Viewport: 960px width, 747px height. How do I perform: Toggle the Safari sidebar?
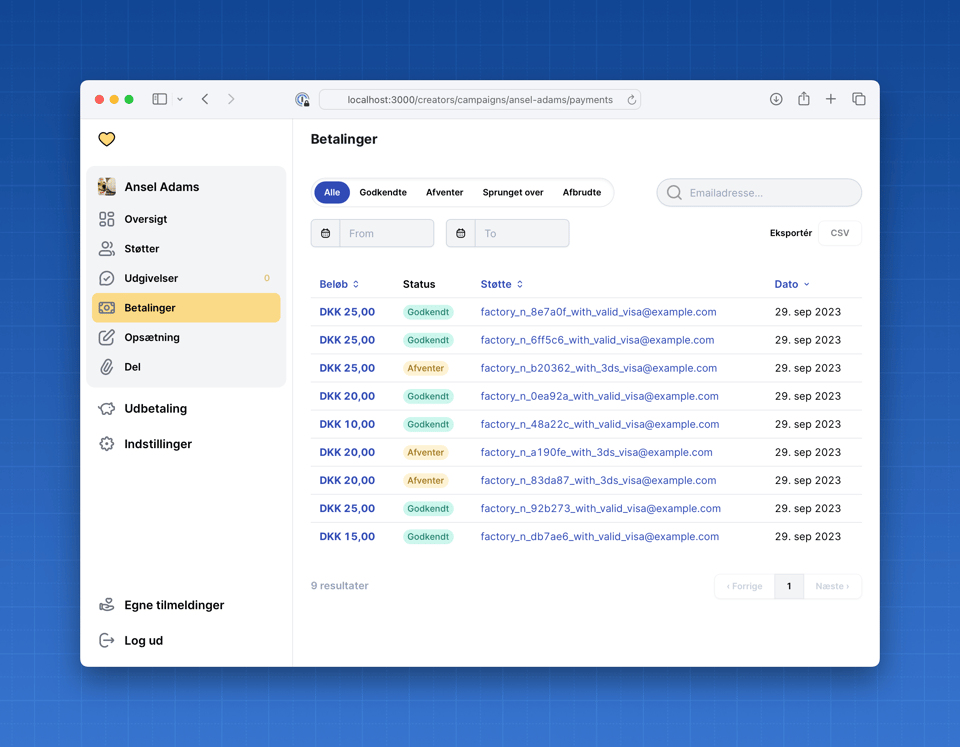point(160,99)
